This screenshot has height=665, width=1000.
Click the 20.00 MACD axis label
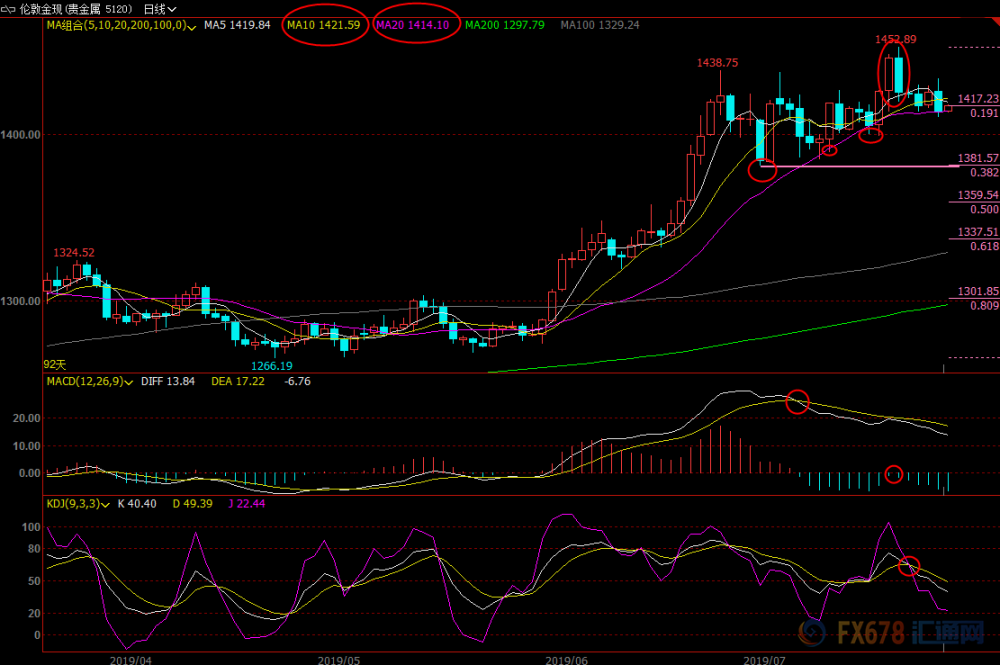pos(27,418)
